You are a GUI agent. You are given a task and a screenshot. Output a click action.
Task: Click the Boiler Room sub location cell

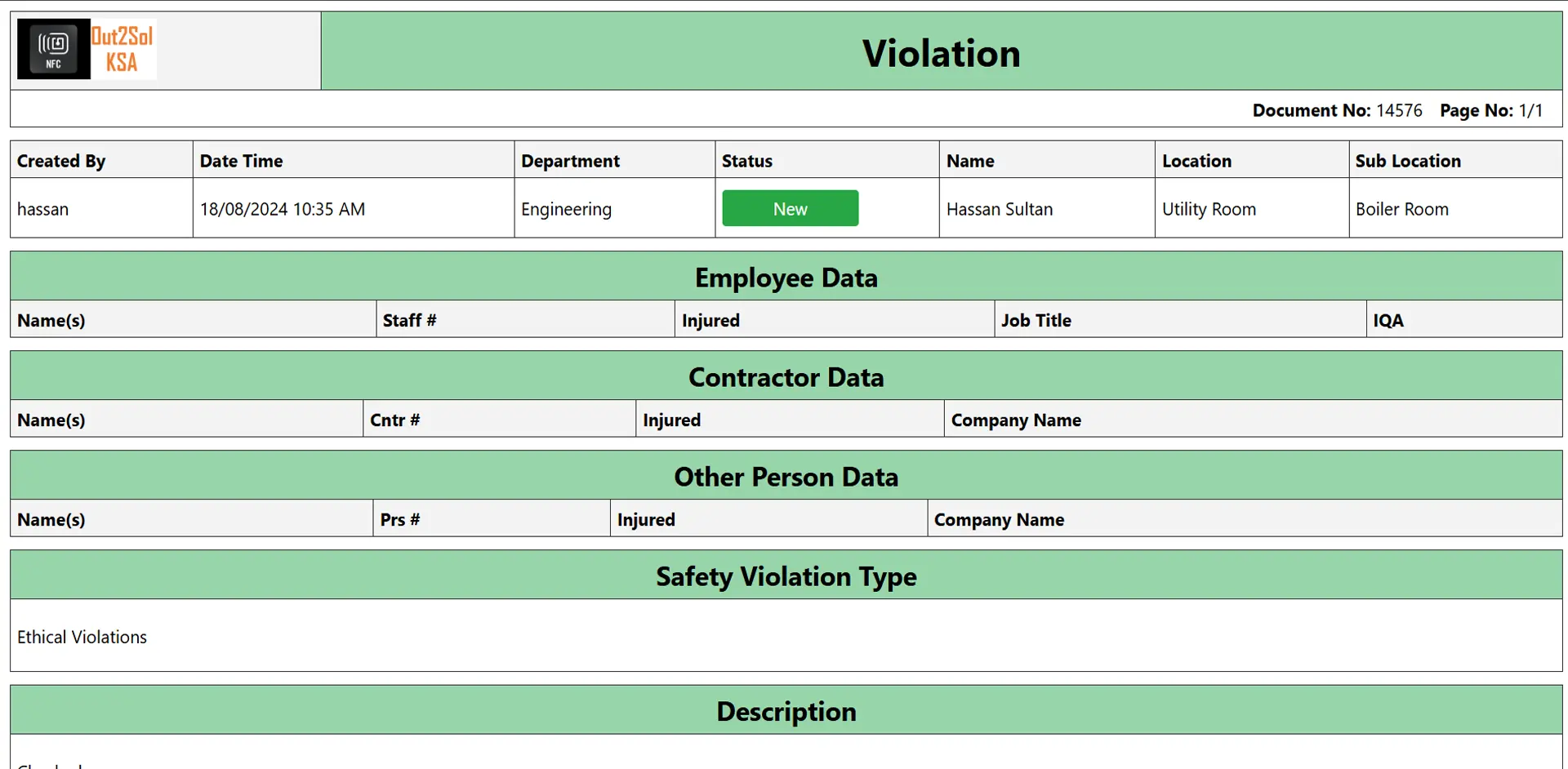pyautogui.click(x=1401, y=209)
